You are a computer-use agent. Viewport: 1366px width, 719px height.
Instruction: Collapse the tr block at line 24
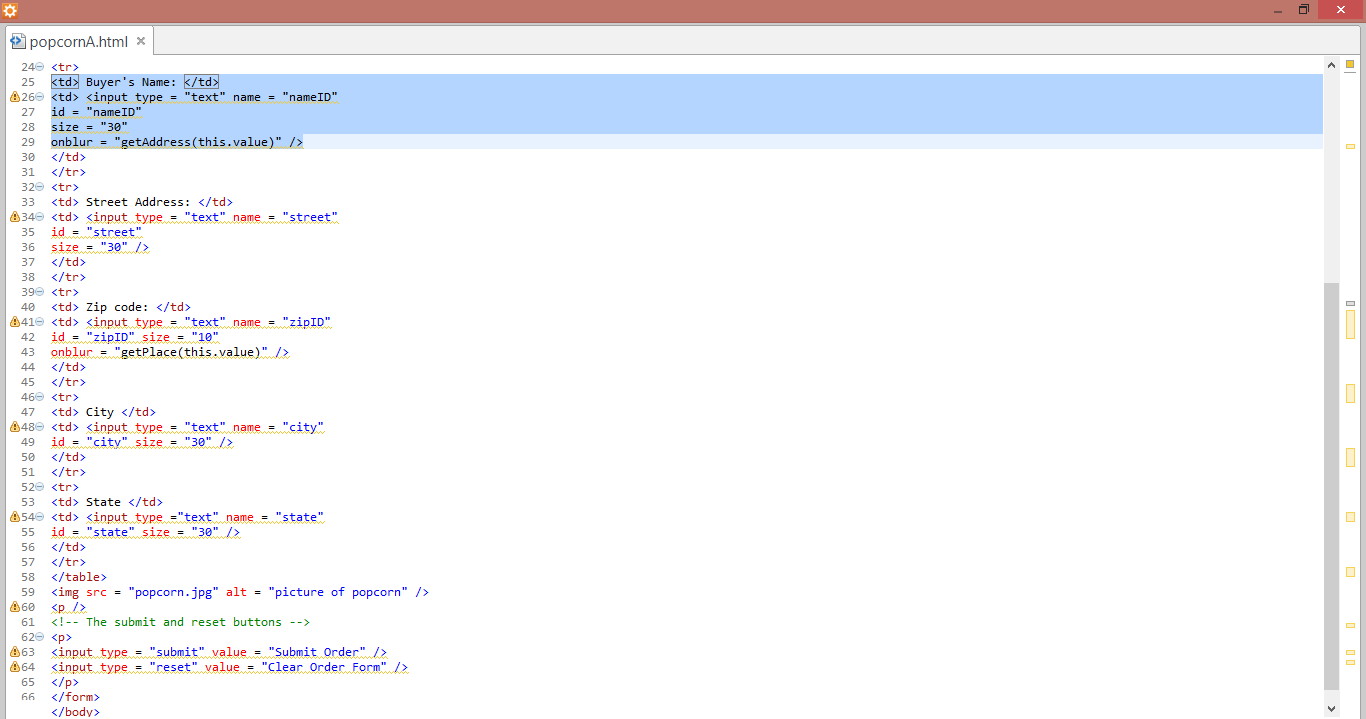point(40,67)
